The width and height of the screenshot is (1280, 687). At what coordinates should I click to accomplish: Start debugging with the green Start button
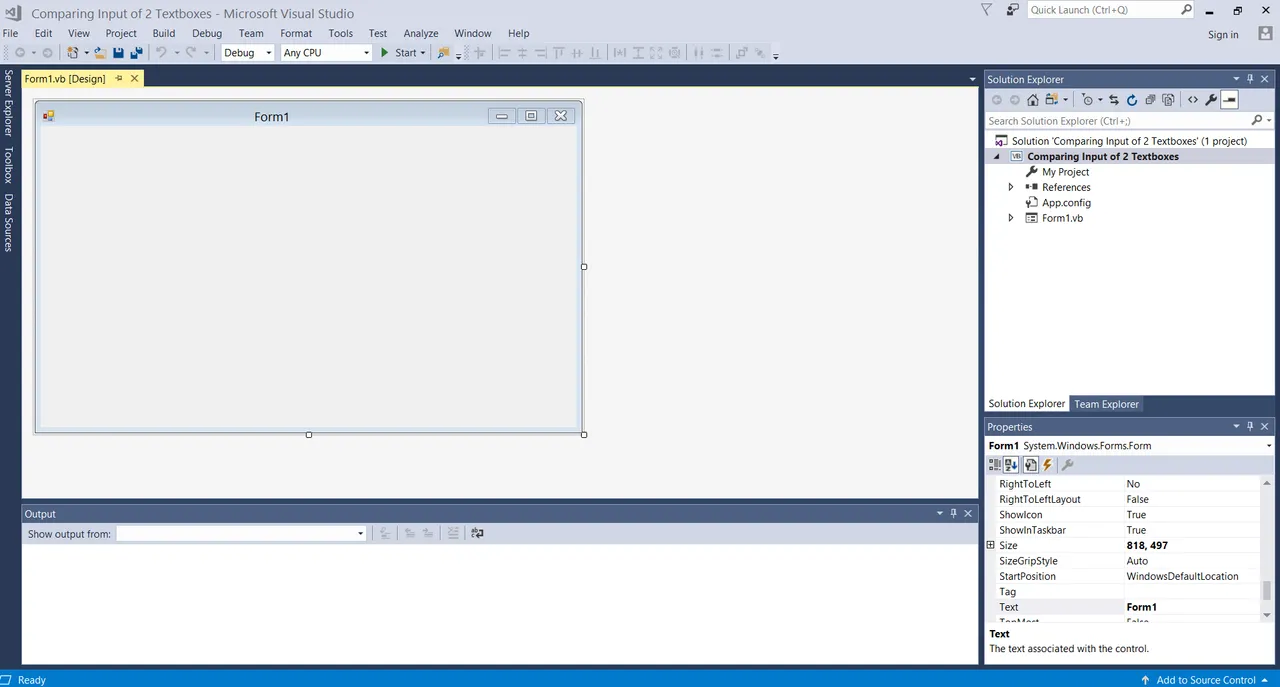pos(399,53)
